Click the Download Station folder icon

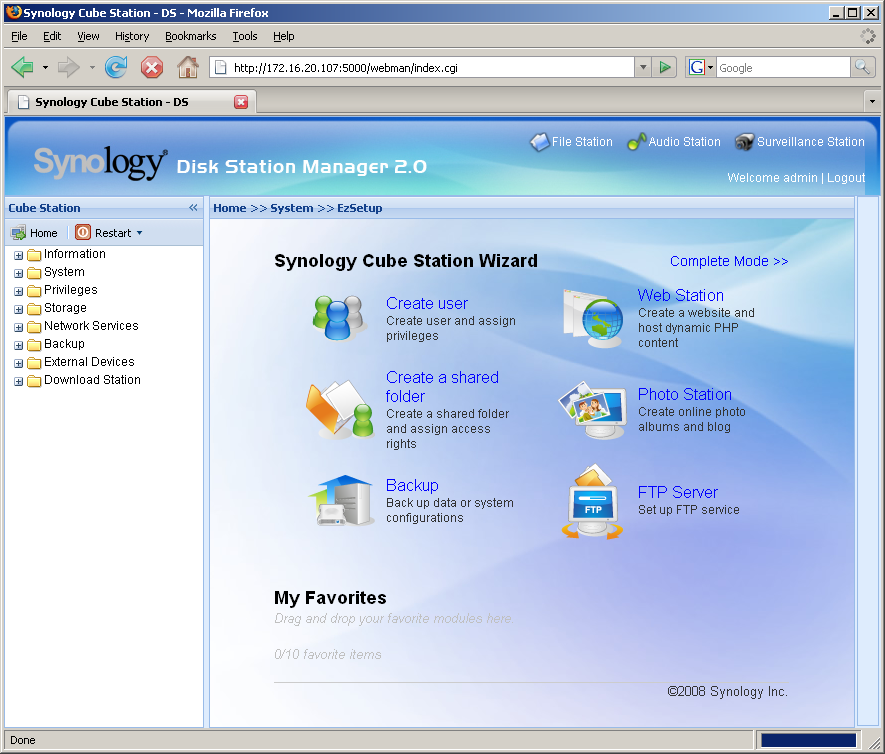[x=34, y=381]
